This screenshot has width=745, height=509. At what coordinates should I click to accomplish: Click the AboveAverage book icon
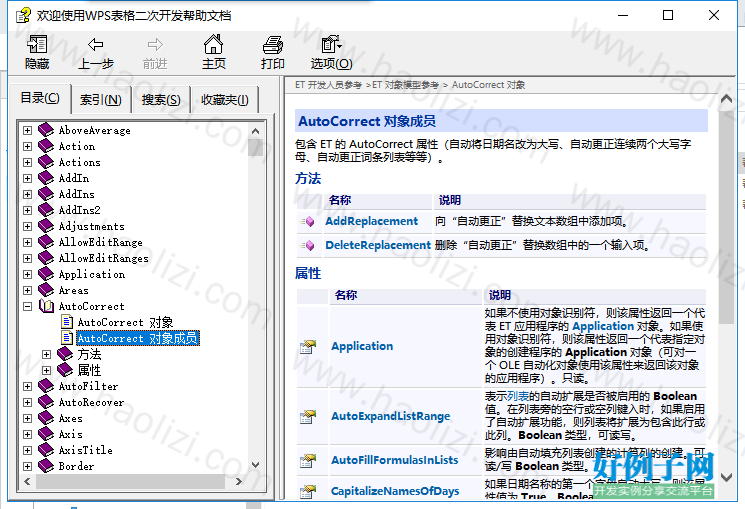click(x=46, y=130)
